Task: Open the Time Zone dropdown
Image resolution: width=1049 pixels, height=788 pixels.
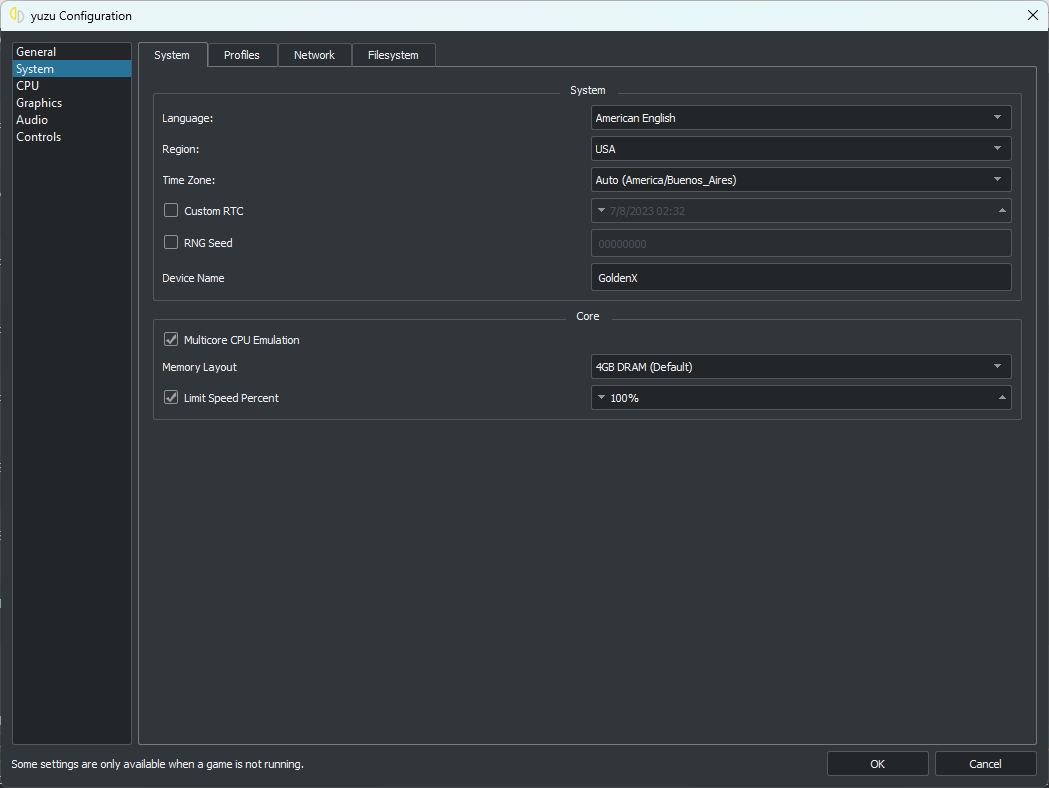Action: (800, 180)
